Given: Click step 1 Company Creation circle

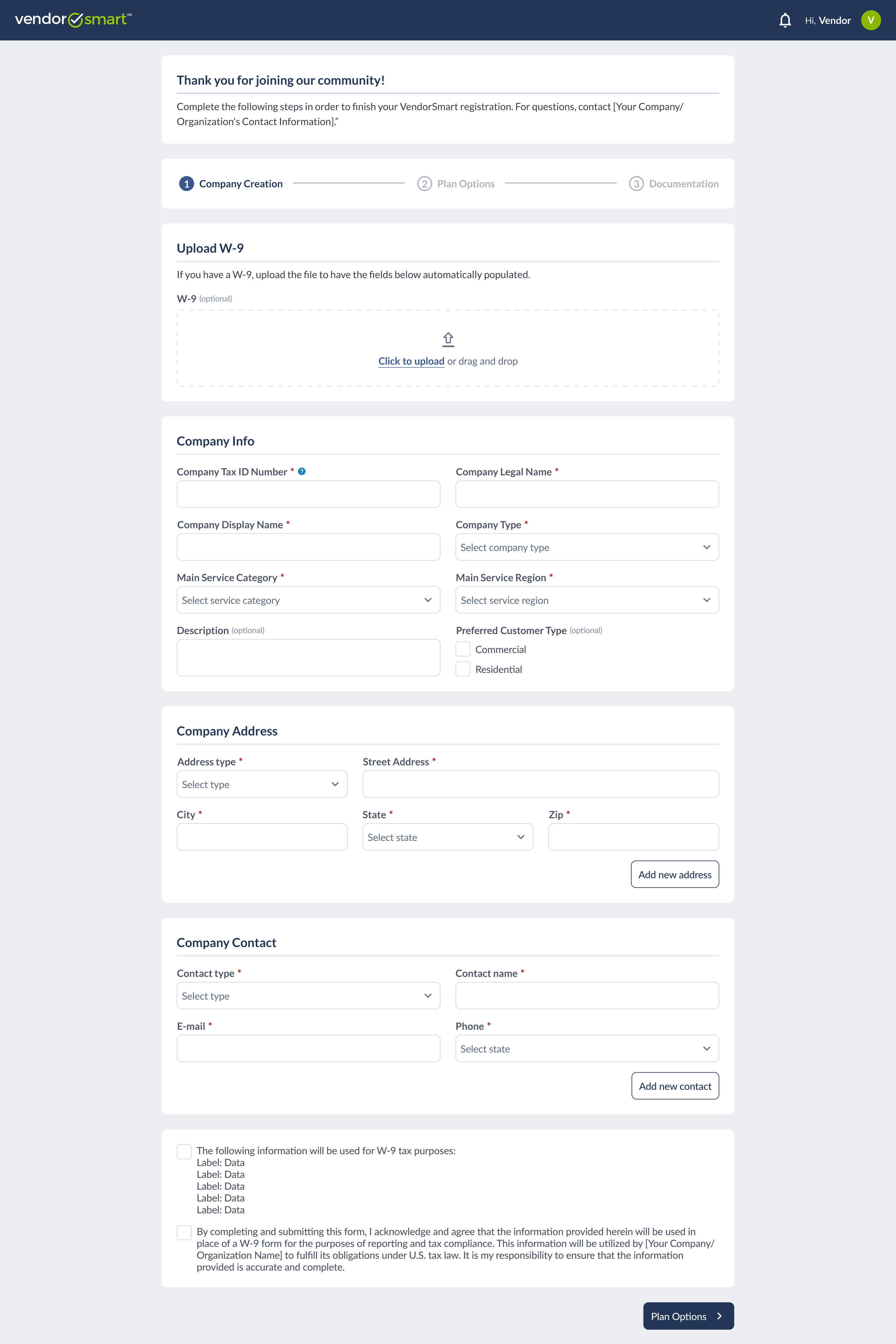Looking at the screenshot, I should click(x=186, y=184).
